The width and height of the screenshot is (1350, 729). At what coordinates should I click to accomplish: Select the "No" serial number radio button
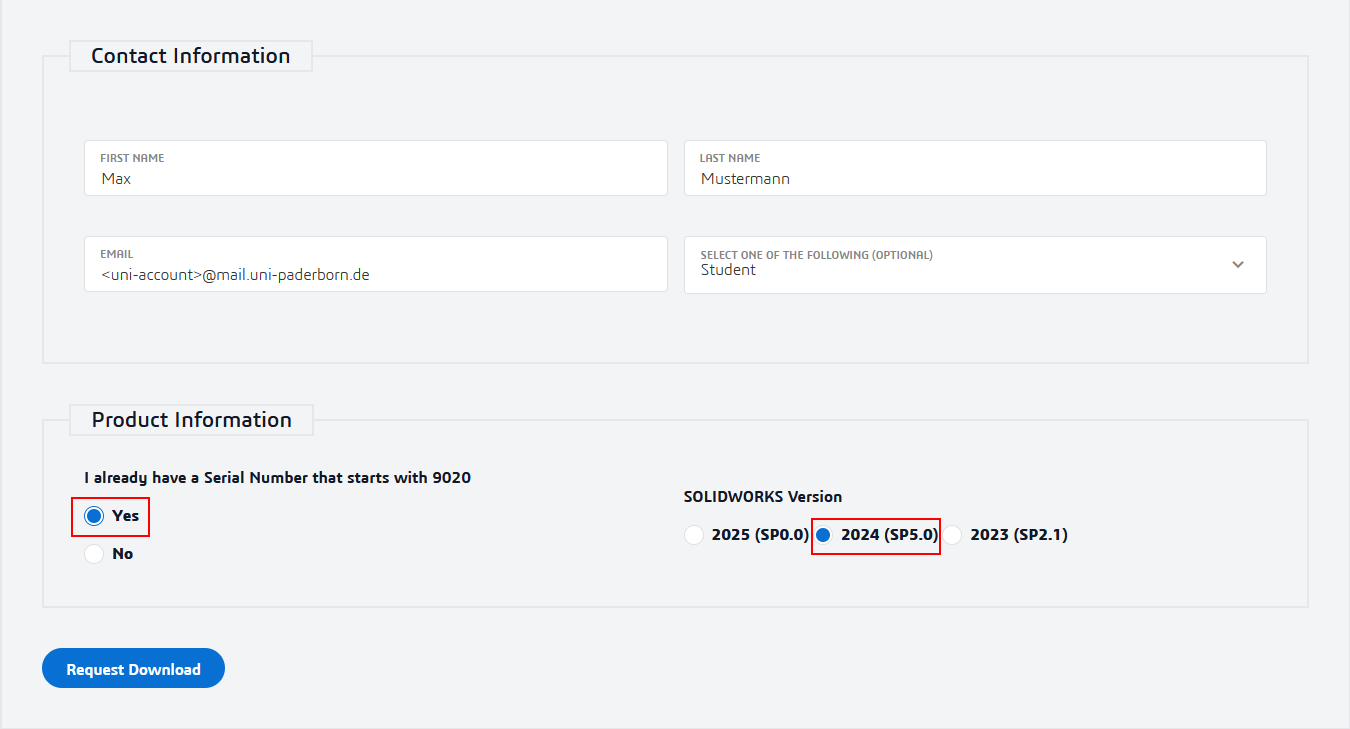94,554
